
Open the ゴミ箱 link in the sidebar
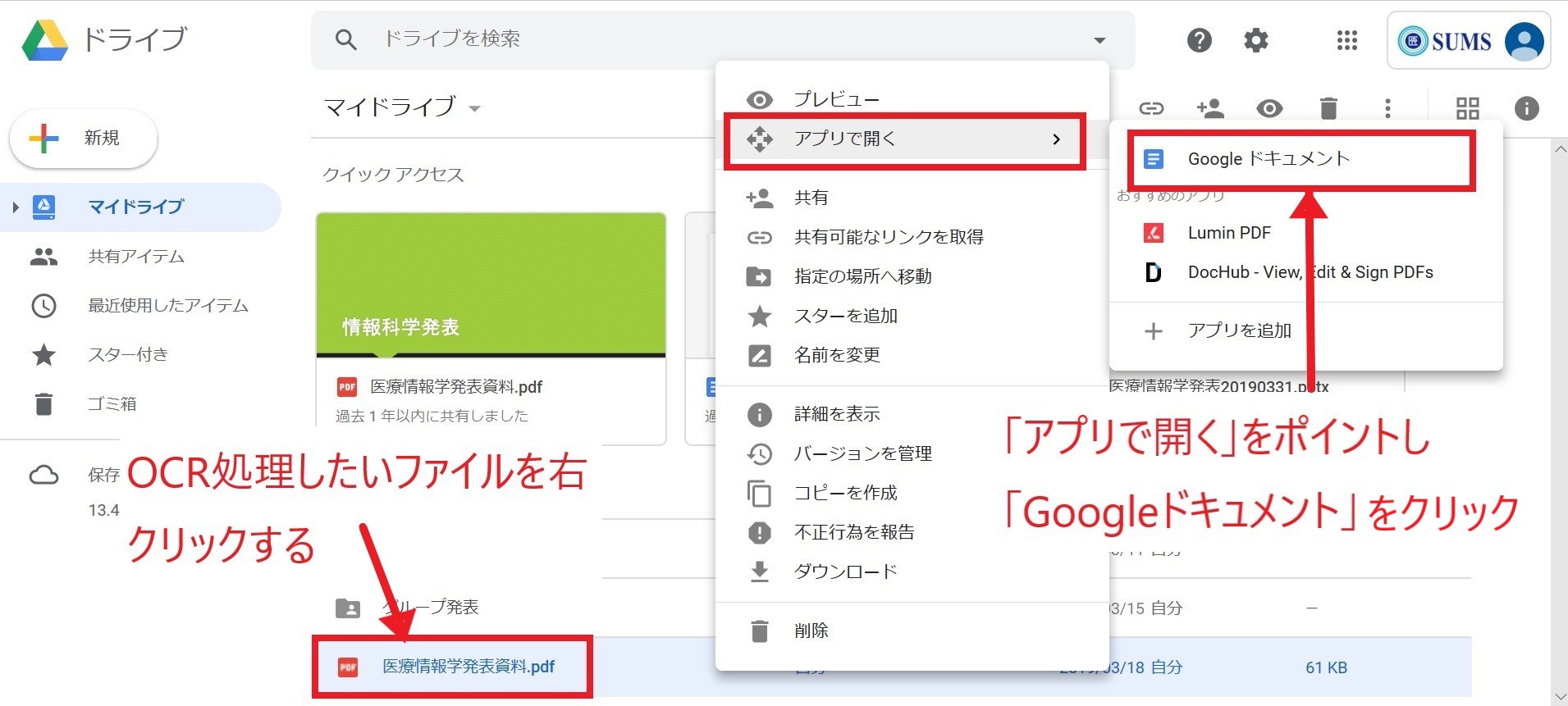pyautogui.click(x=112, y=403)
